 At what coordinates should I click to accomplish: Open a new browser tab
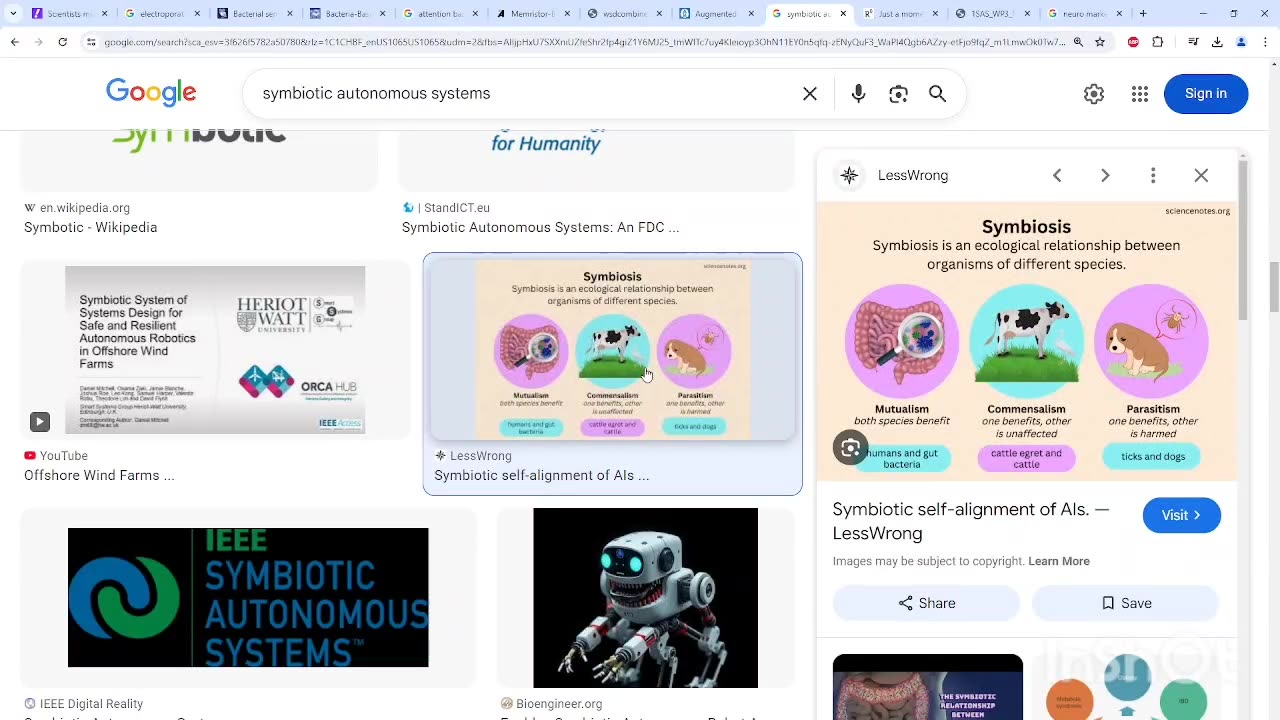click(1143, 14)
